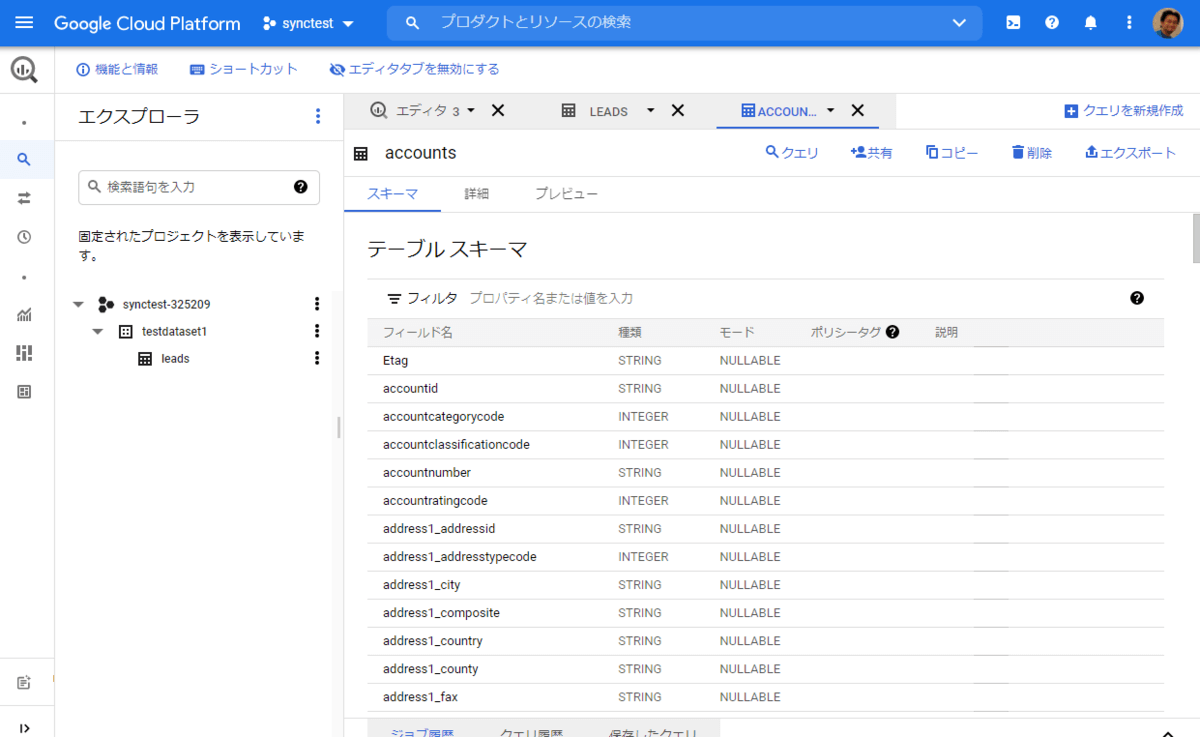The image size is (1200, 737).
Task: Open more options for leads table
Action: click(x=317, y=358)
